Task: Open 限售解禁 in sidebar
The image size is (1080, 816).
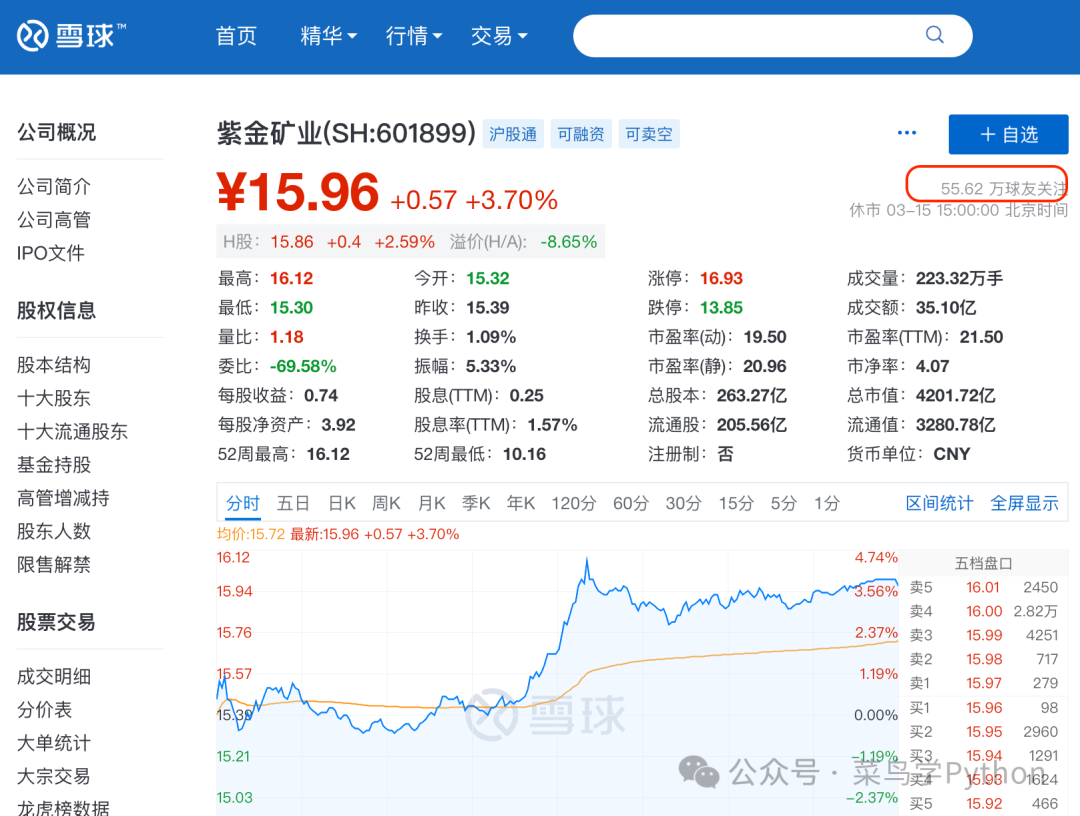Action: pos(54,565)
